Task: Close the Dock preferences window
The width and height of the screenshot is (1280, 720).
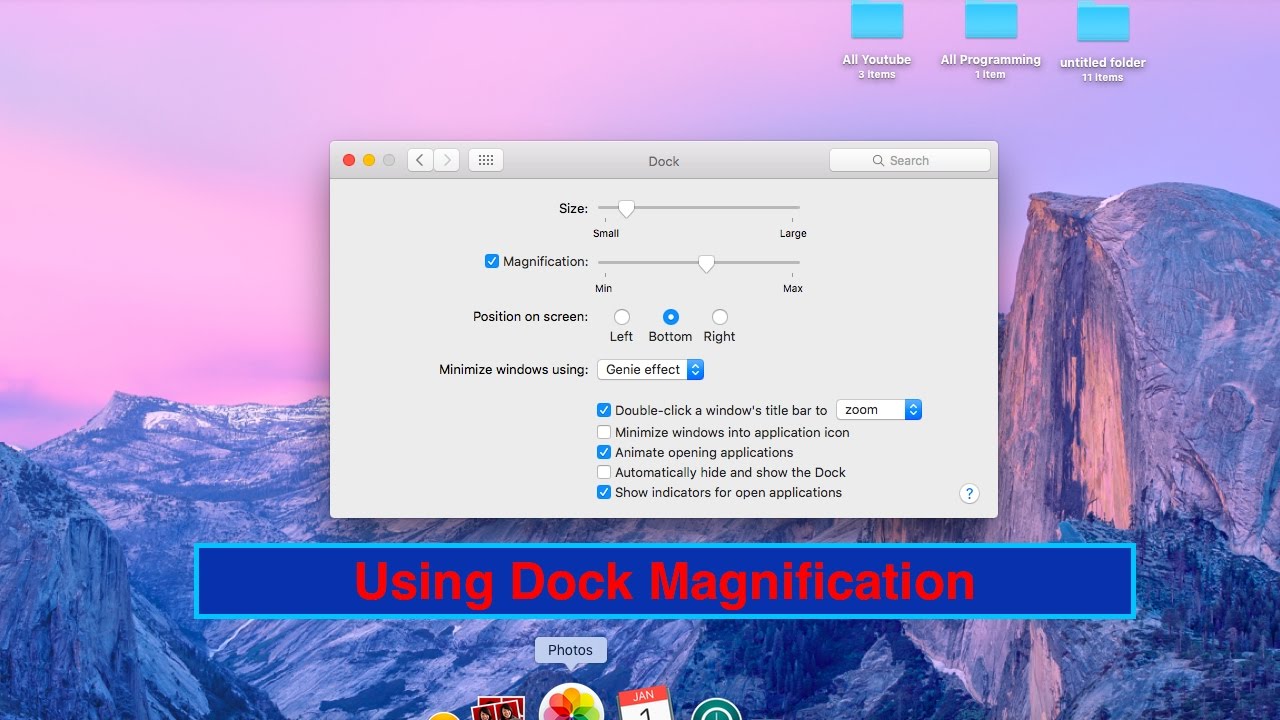Action: (x=349, y=160)
